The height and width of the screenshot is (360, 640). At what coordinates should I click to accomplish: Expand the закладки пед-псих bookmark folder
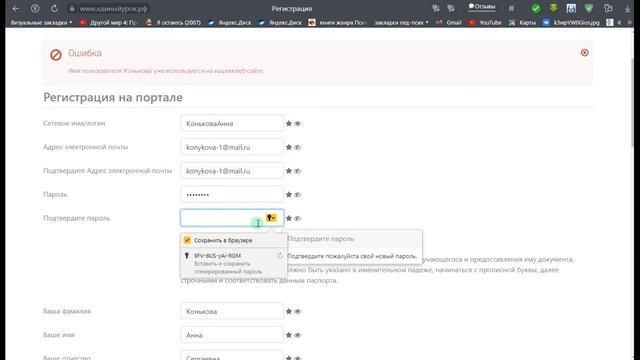coord(401,22)
